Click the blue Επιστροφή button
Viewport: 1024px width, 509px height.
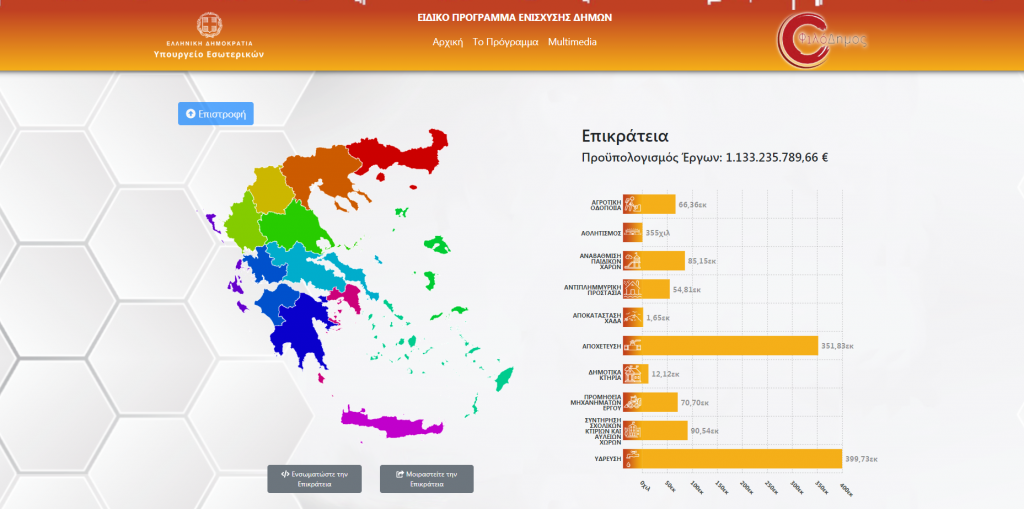coord(216,114)
